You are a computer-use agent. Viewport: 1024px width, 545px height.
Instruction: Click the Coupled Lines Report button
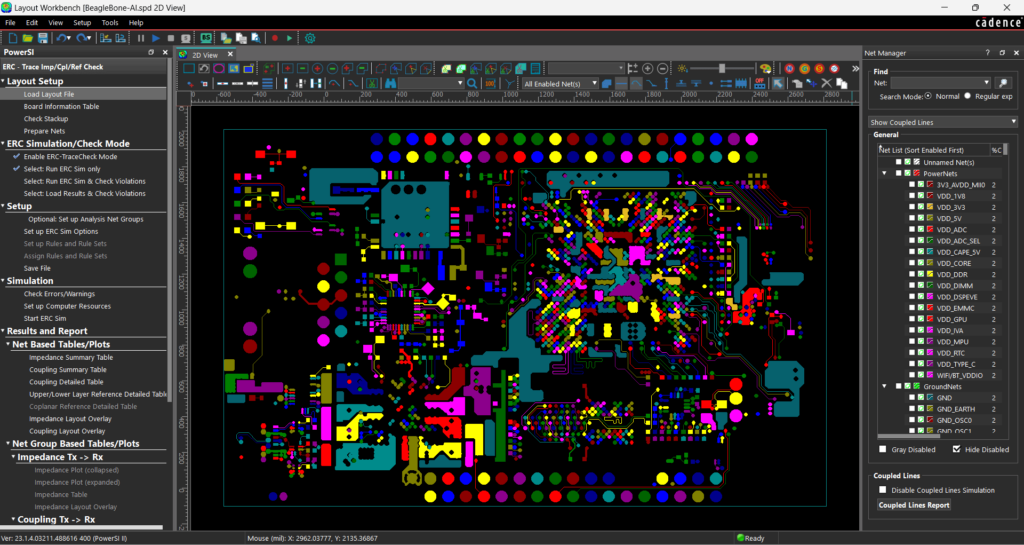tap(914, 505)
